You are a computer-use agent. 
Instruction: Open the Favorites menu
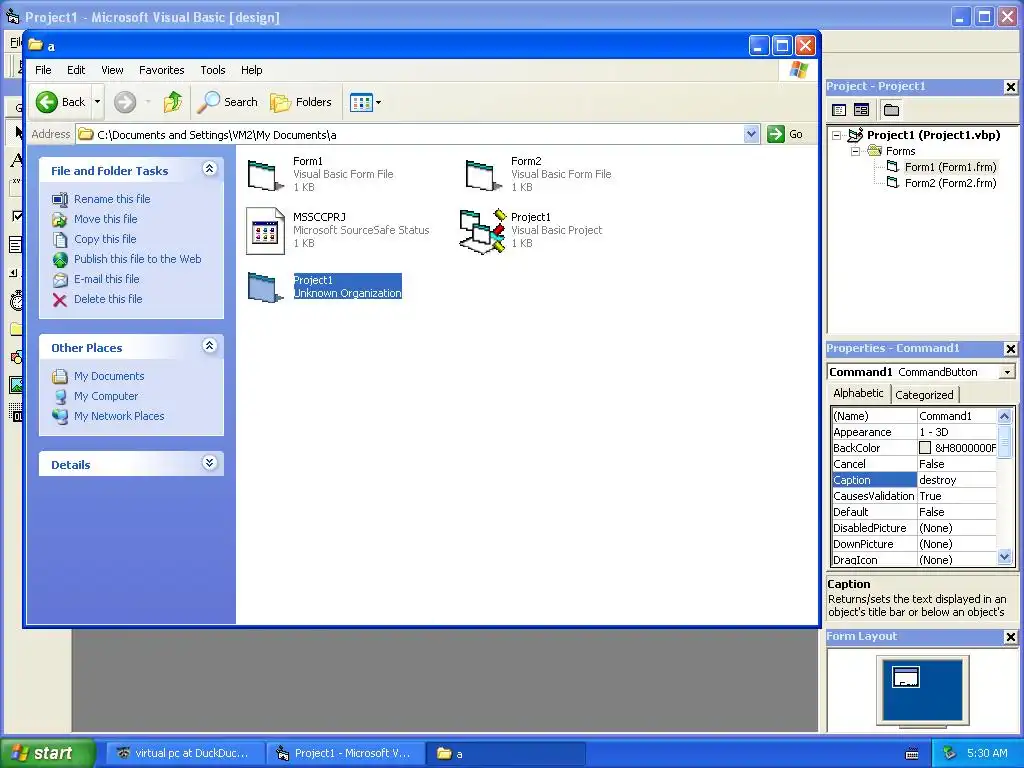pyautogui.click(x=161, y=70)
